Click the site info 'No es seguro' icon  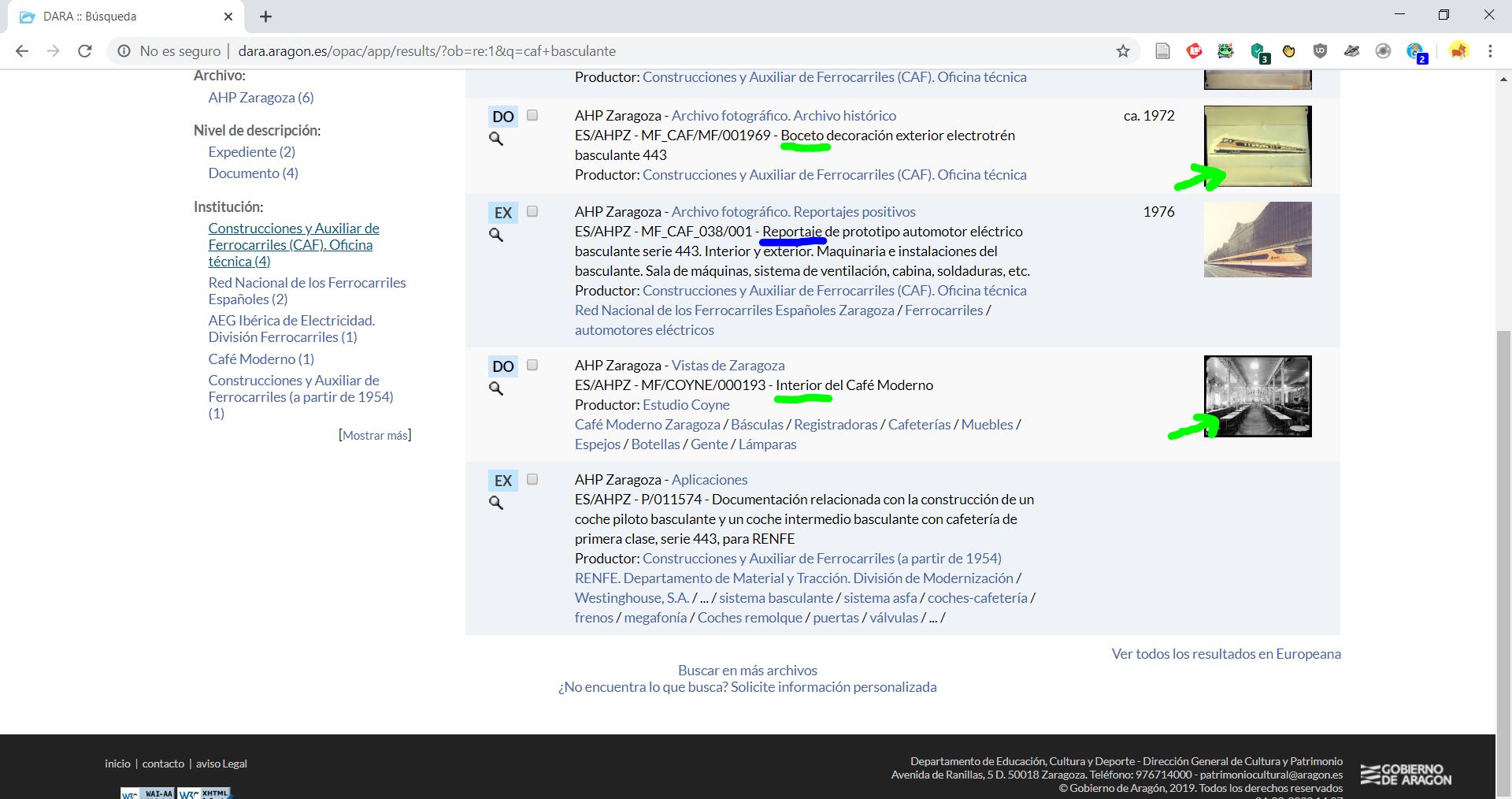click(x=124, y=51)
